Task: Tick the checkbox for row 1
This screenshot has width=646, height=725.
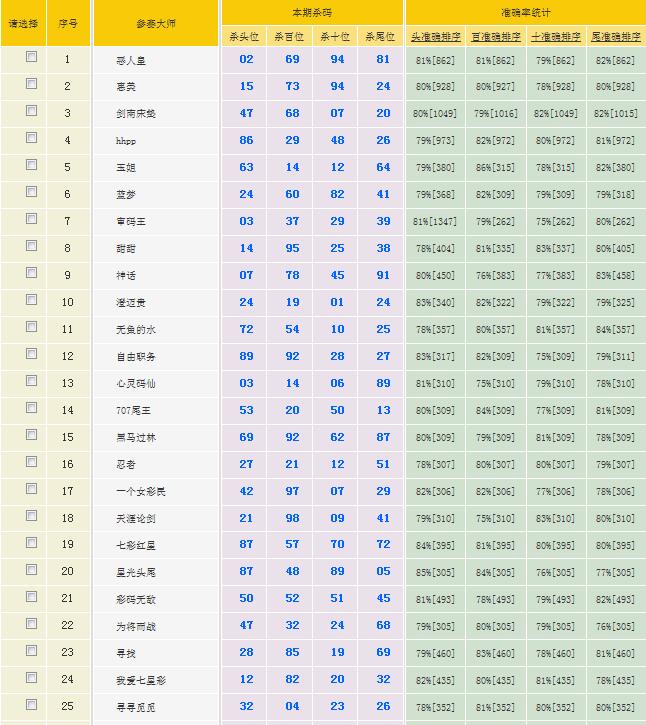Action: pos(31,57)
